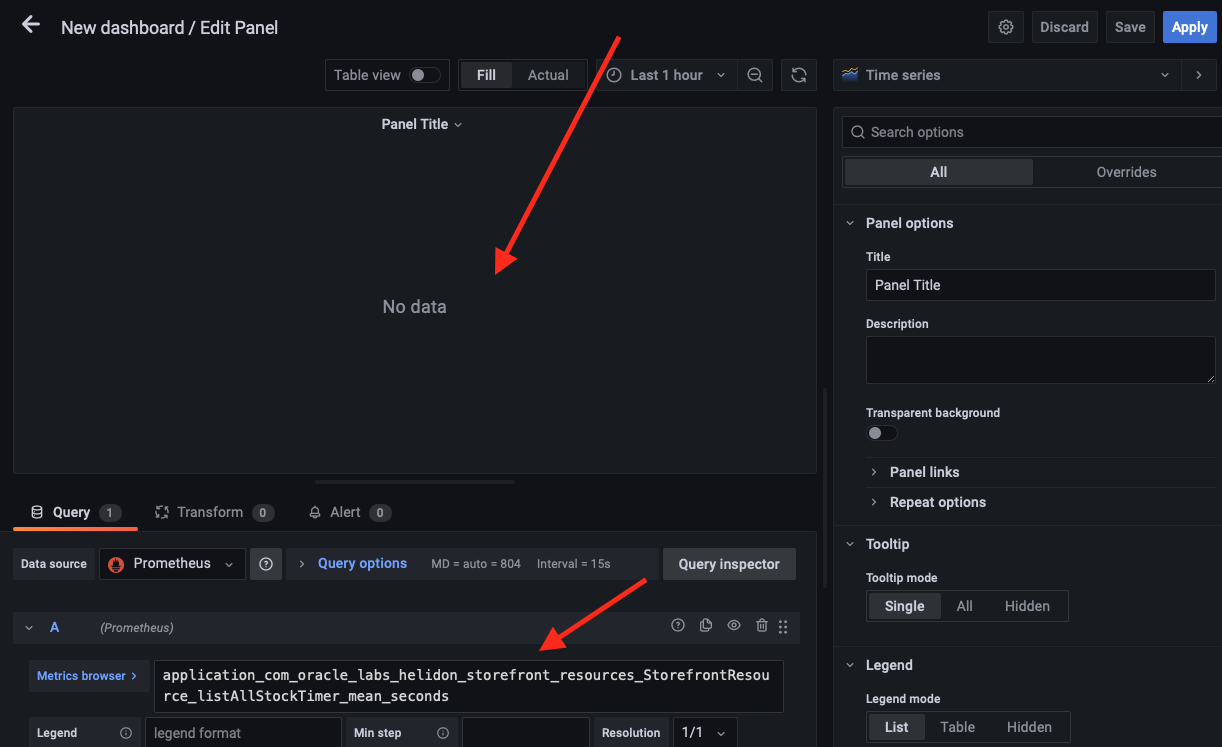Toggle visibility of query A
The image size is (1222, 747).
click(x=734, y=626)
